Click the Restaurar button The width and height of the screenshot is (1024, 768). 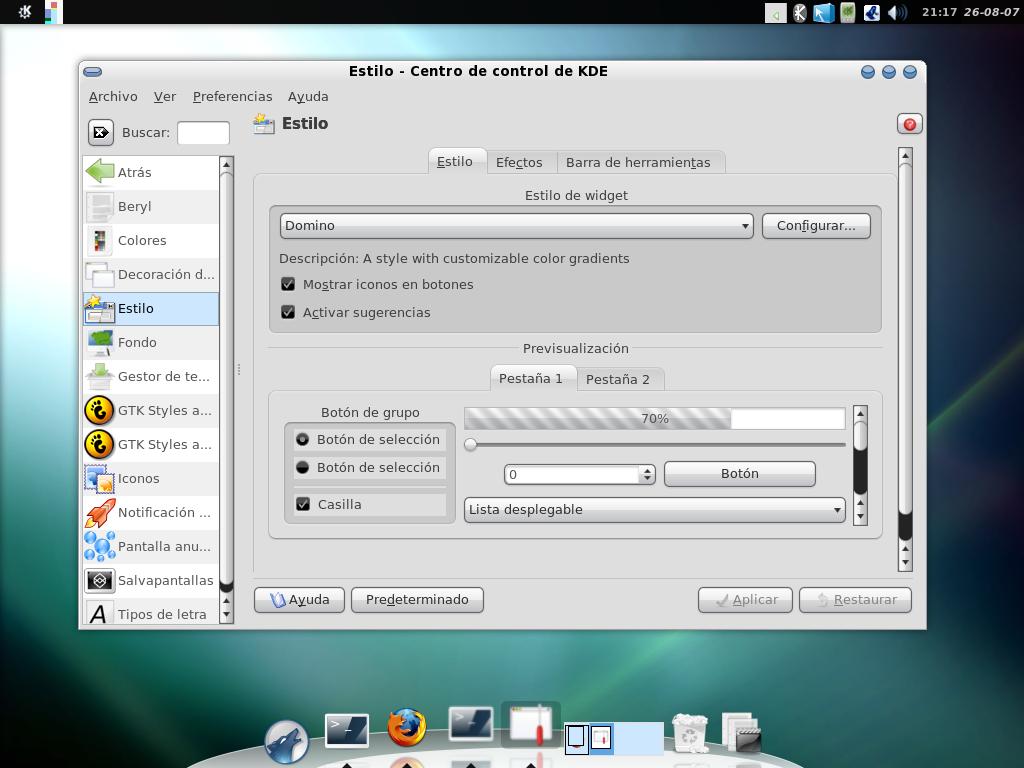pyautogui.click(x=856, y=600)
